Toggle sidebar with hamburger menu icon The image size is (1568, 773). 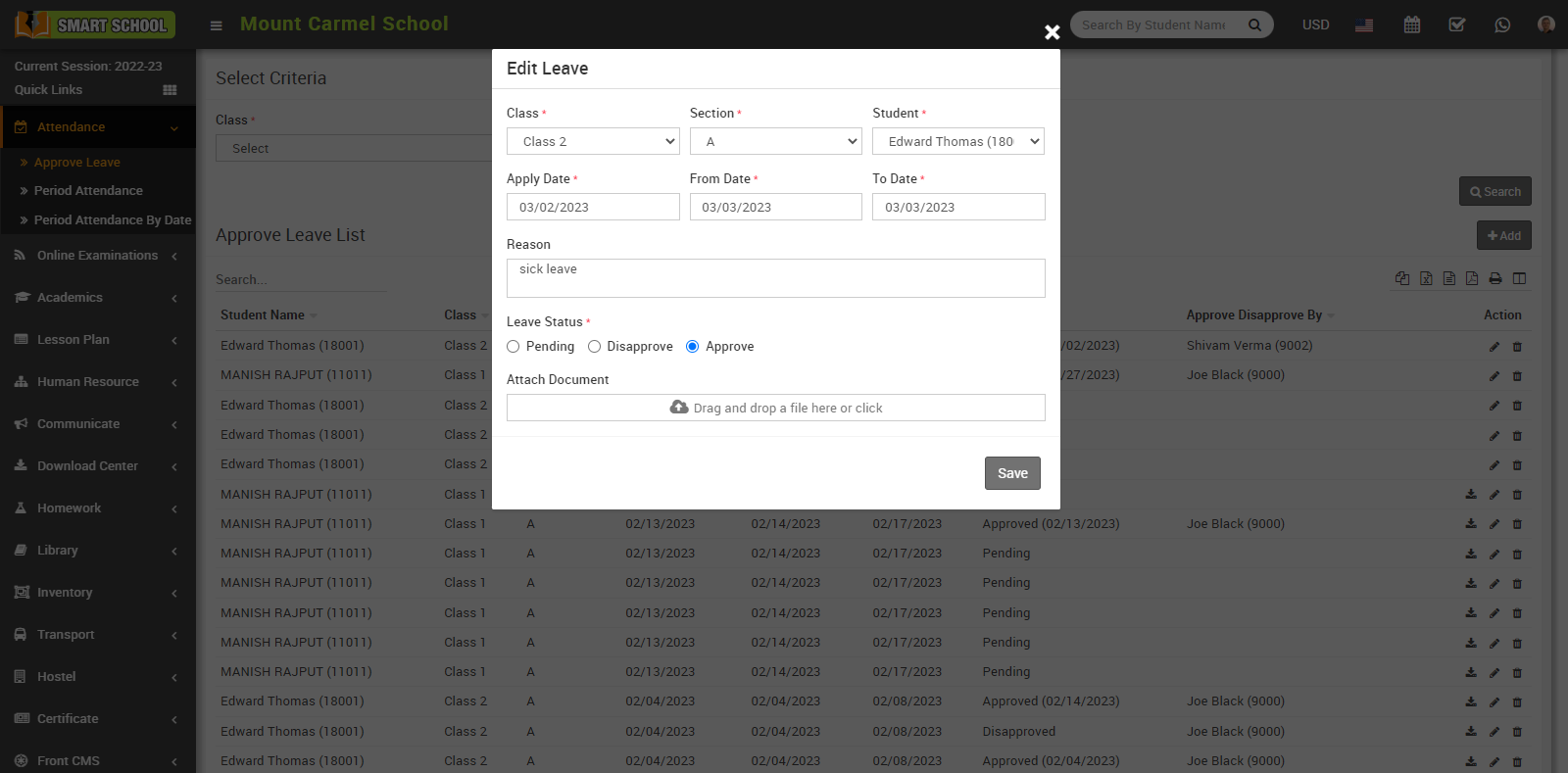coord(217,25)
